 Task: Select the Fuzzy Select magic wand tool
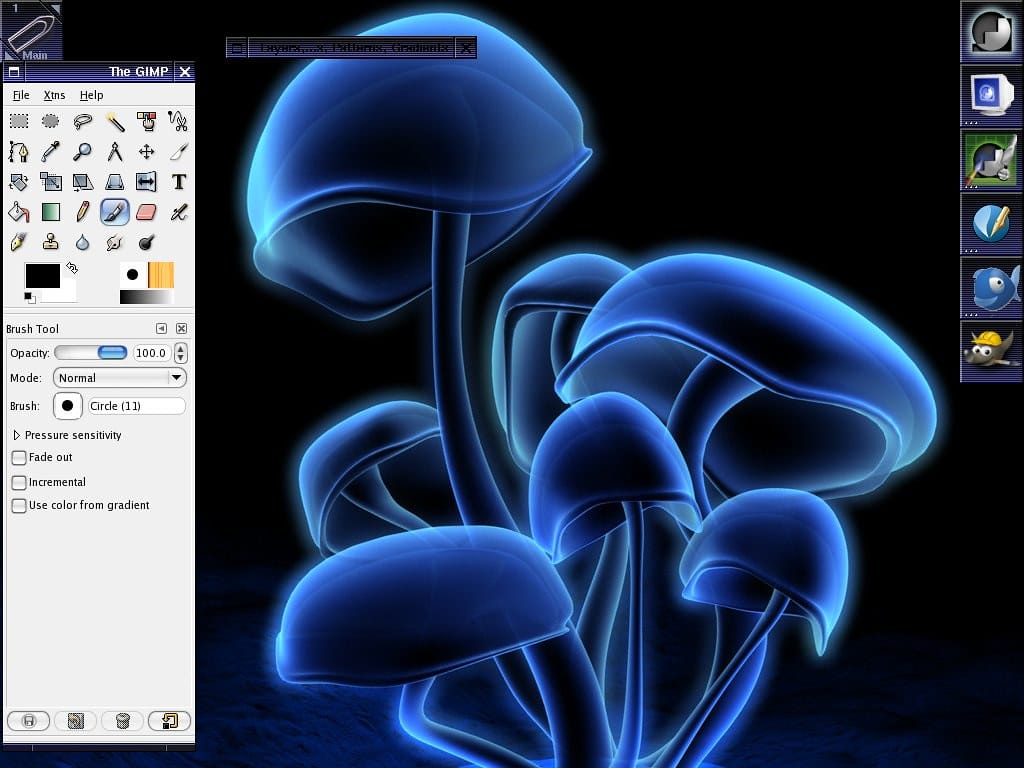click(x=114, y=121)
